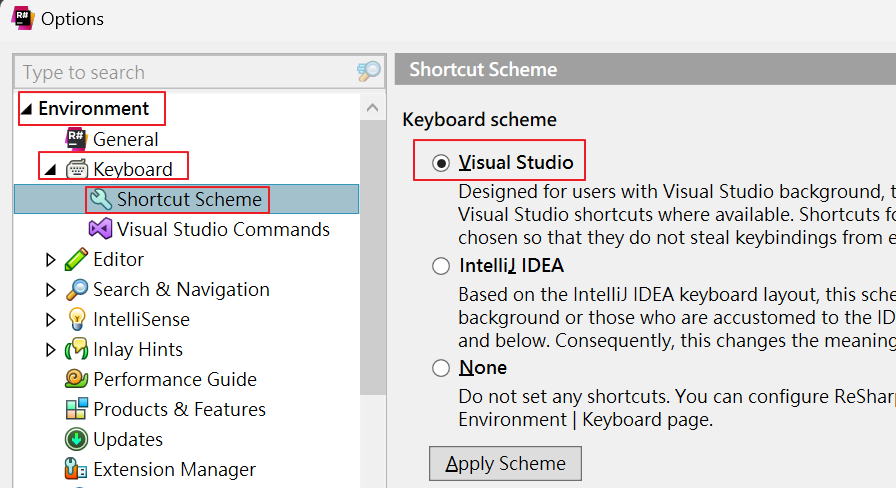This screenshot has width=896, height=488.
Task: Select the None keyboard scheme option
Action: click(441, 368)
